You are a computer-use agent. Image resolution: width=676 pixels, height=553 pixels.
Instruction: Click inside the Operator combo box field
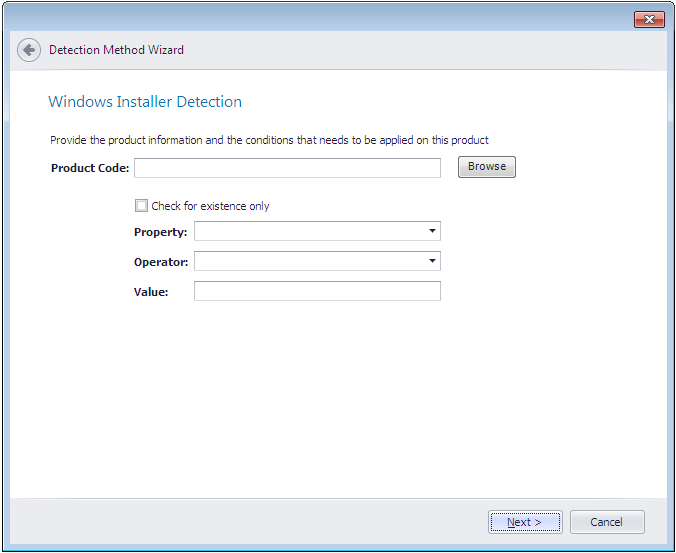[308, 262]
